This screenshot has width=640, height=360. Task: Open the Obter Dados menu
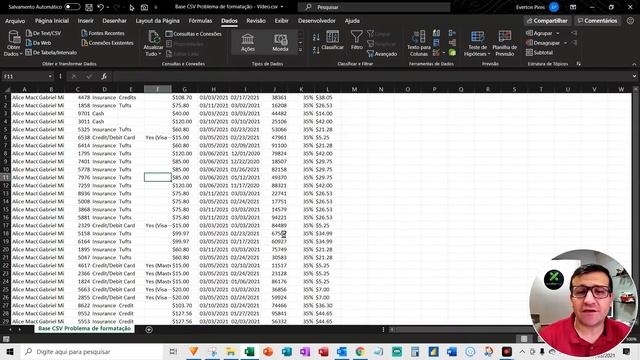tap(13, 43)
